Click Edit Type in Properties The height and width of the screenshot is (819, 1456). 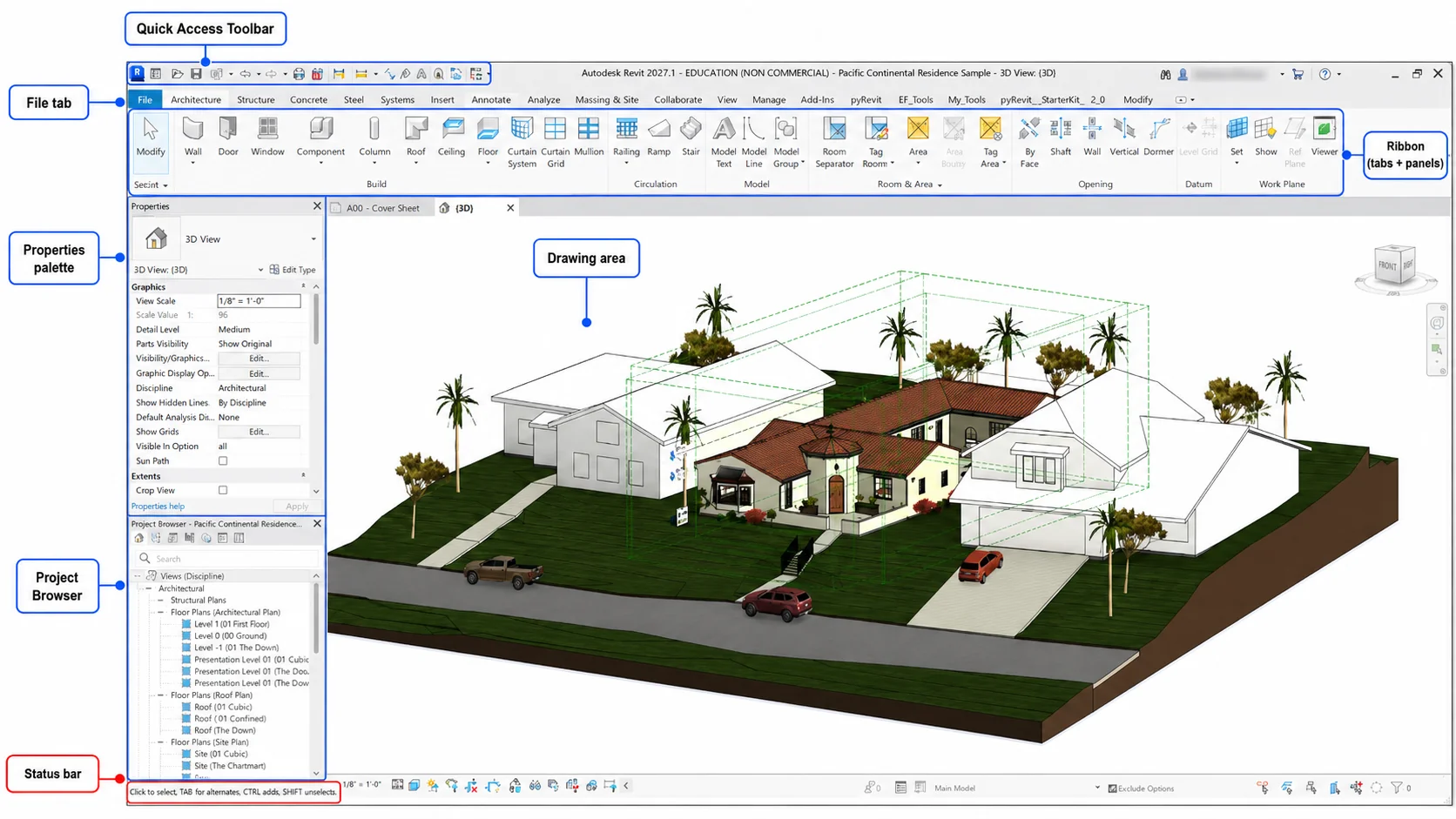click(293, 270)
